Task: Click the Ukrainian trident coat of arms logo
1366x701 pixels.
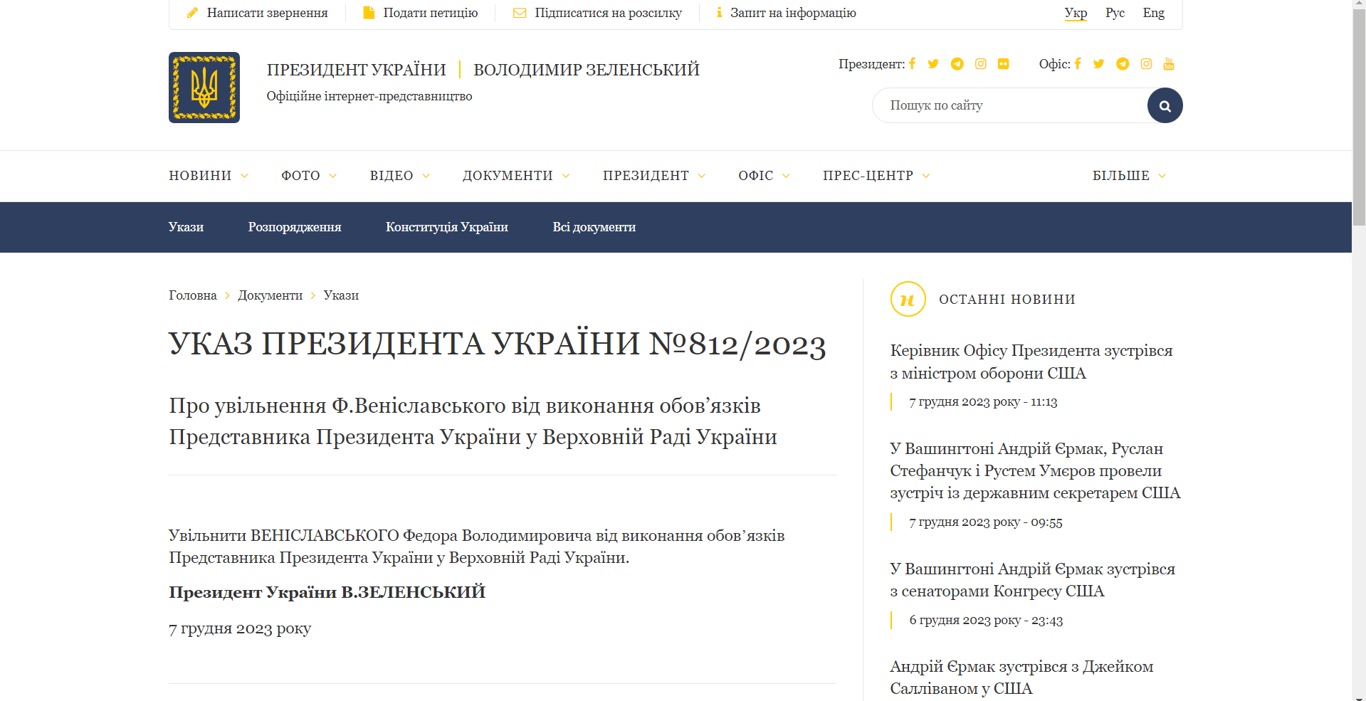Action: pyautogui.click(x=204, y=88)
